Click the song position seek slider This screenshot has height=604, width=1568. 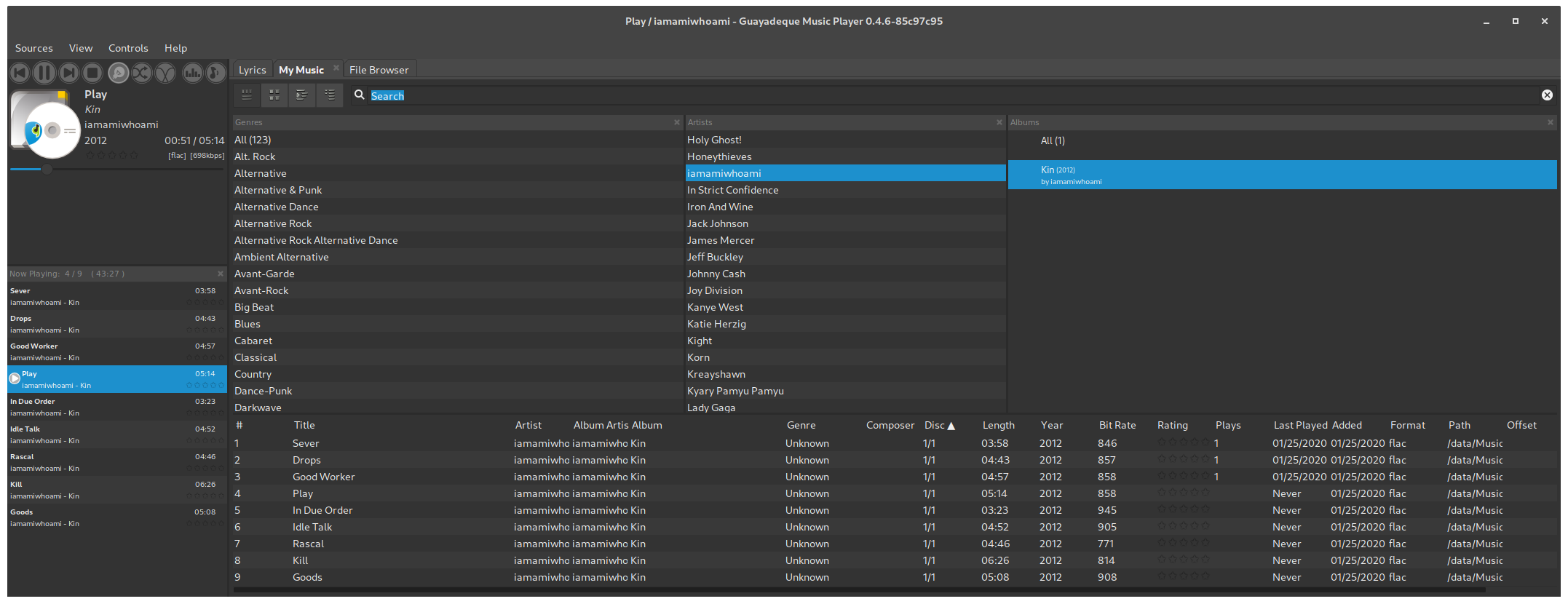coord(116,169)
